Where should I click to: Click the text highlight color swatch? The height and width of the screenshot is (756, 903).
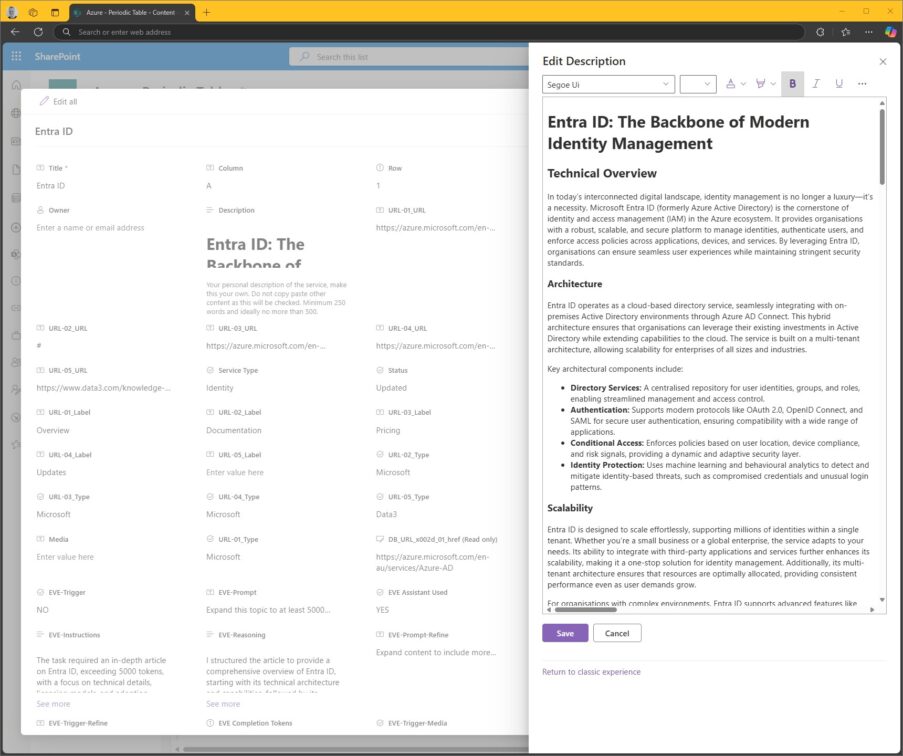tap(761, 84)
